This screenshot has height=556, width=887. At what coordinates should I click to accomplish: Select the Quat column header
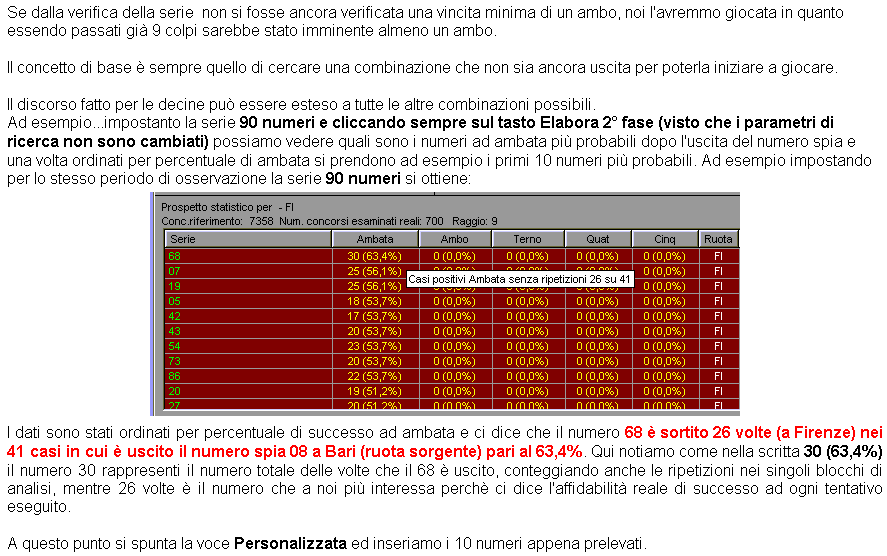[598, 239]
